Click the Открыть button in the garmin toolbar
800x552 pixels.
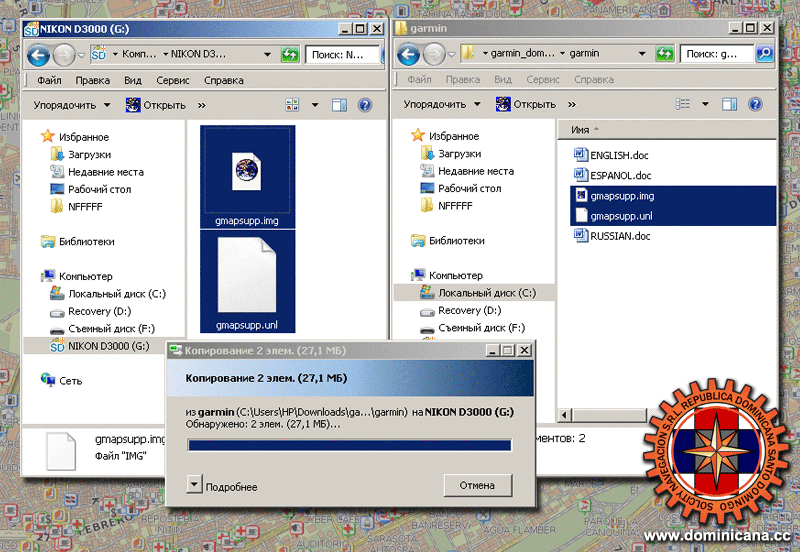(x=526, y=104)
